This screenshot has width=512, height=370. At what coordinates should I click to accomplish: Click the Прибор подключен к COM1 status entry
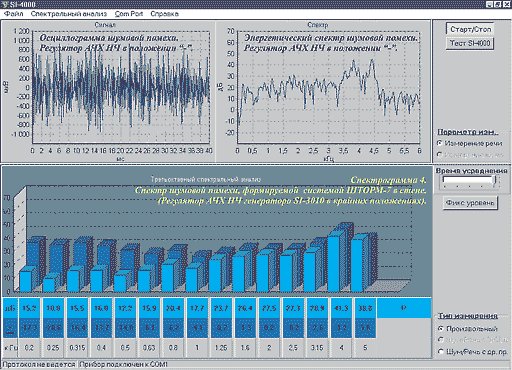click(x=124, y=364)
